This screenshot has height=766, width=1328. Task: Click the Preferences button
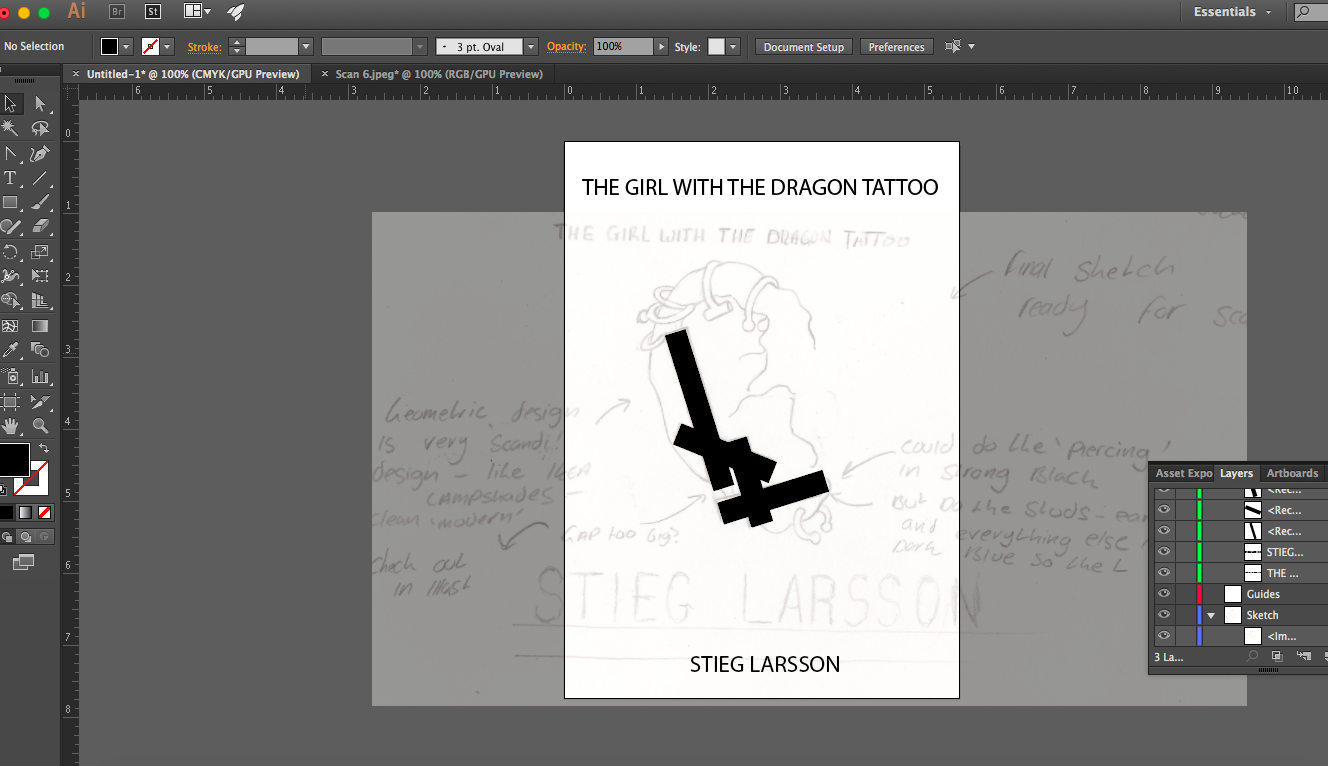click(896, 47)
